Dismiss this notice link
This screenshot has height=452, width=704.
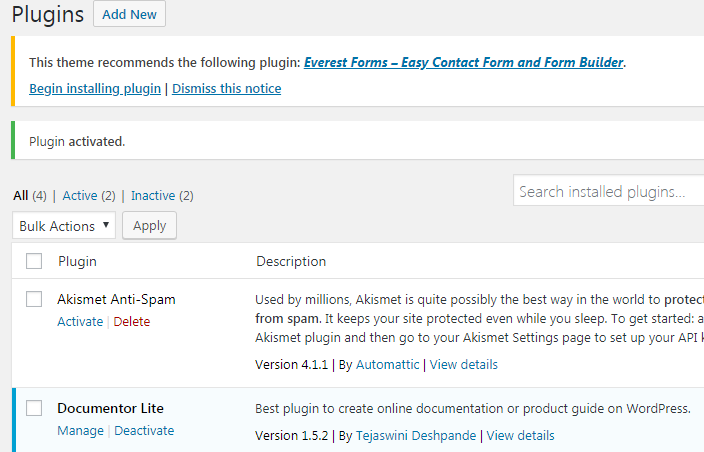(227, 88)
